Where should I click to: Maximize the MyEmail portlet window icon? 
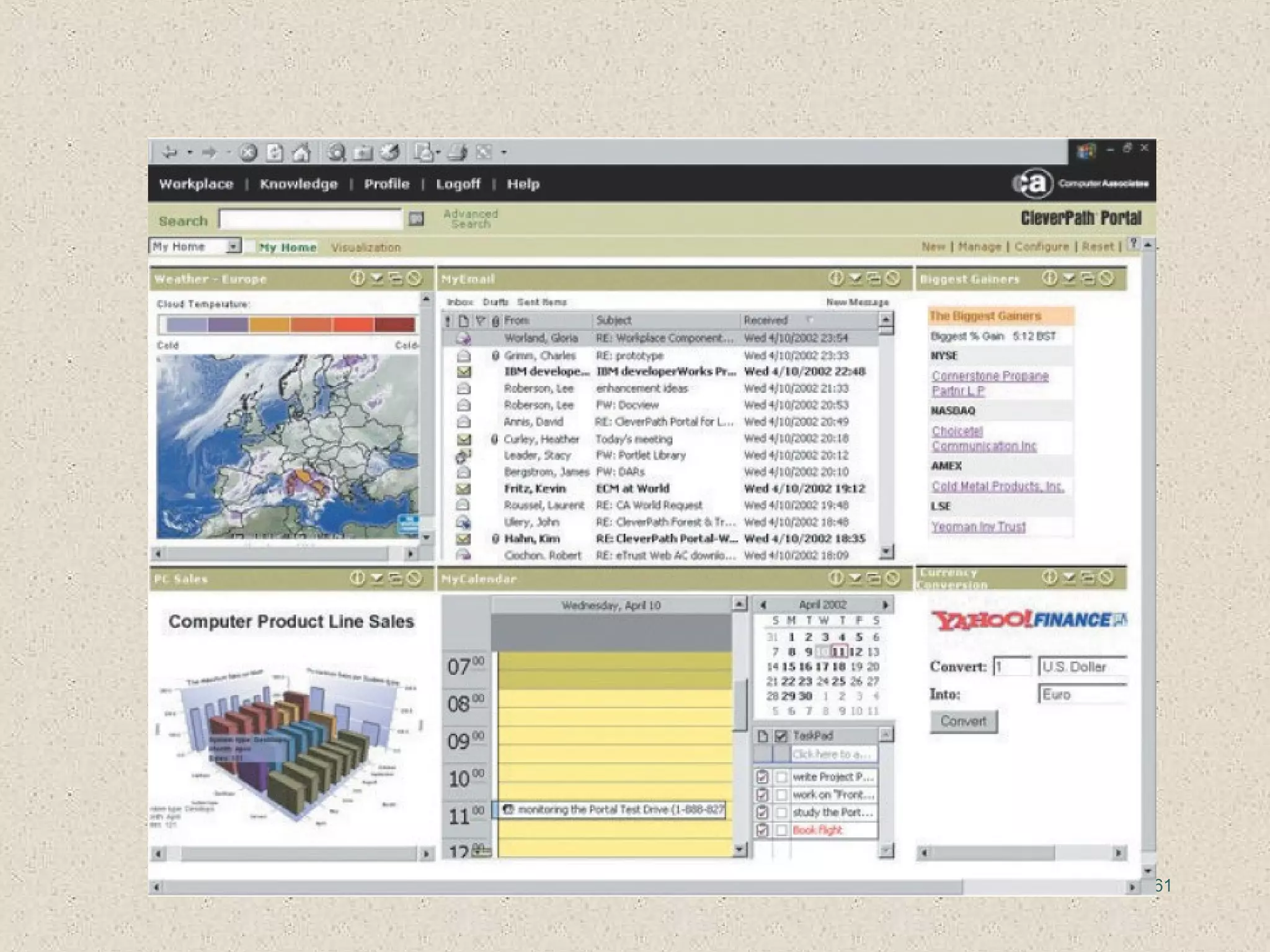874,278
